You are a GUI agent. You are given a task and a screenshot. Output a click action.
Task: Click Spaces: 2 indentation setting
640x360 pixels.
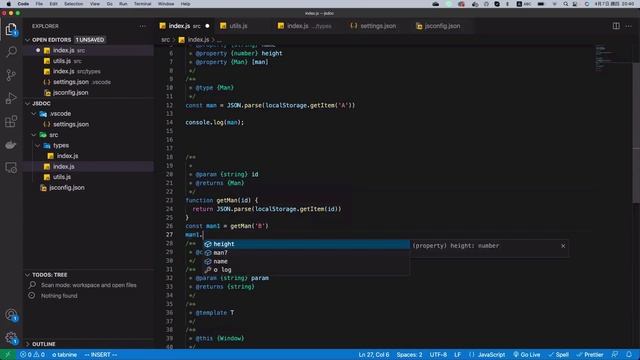(x=409, y=355)
